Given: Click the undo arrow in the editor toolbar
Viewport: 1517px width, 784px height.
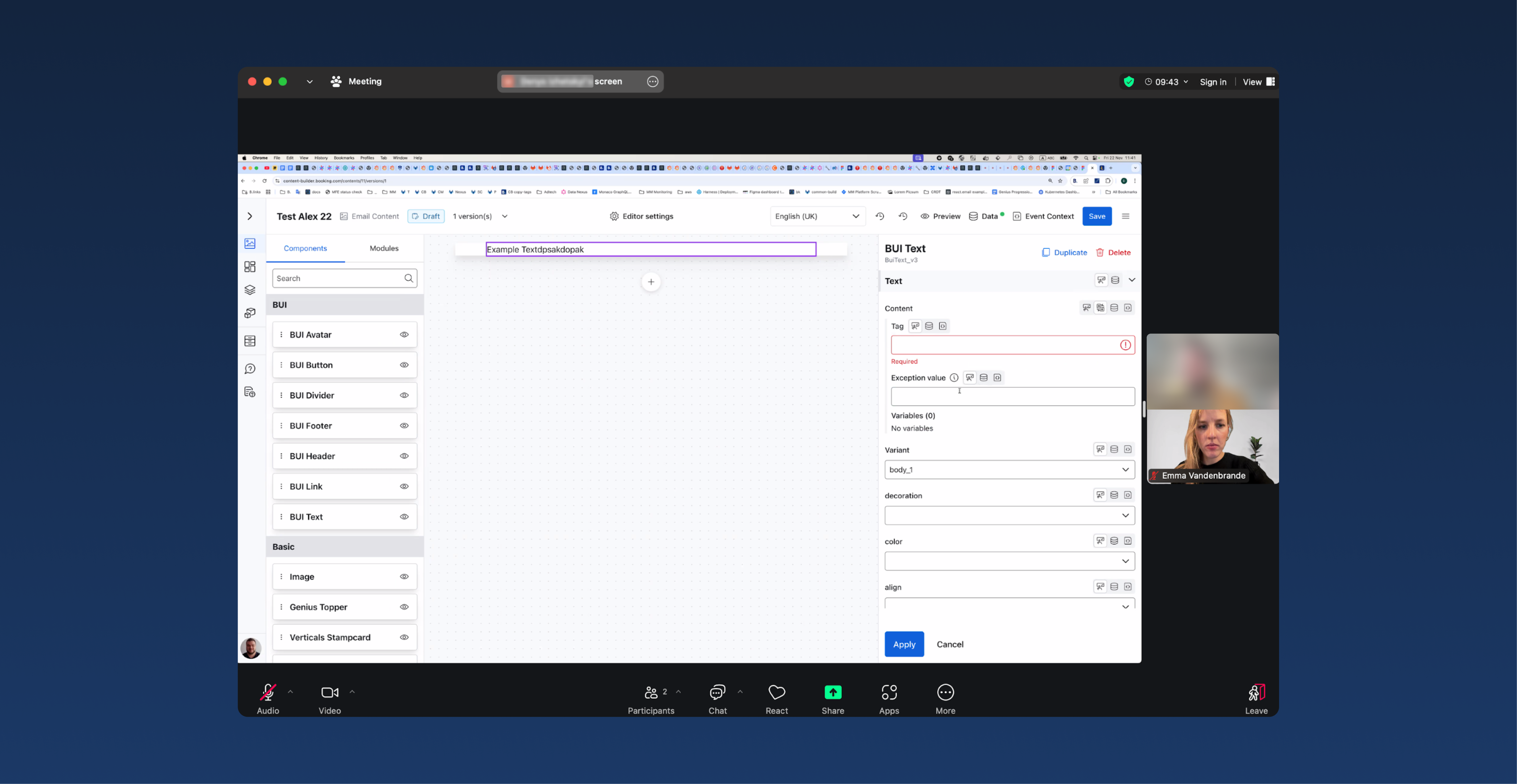Looking at the screenshot, I should coord(880,216).
